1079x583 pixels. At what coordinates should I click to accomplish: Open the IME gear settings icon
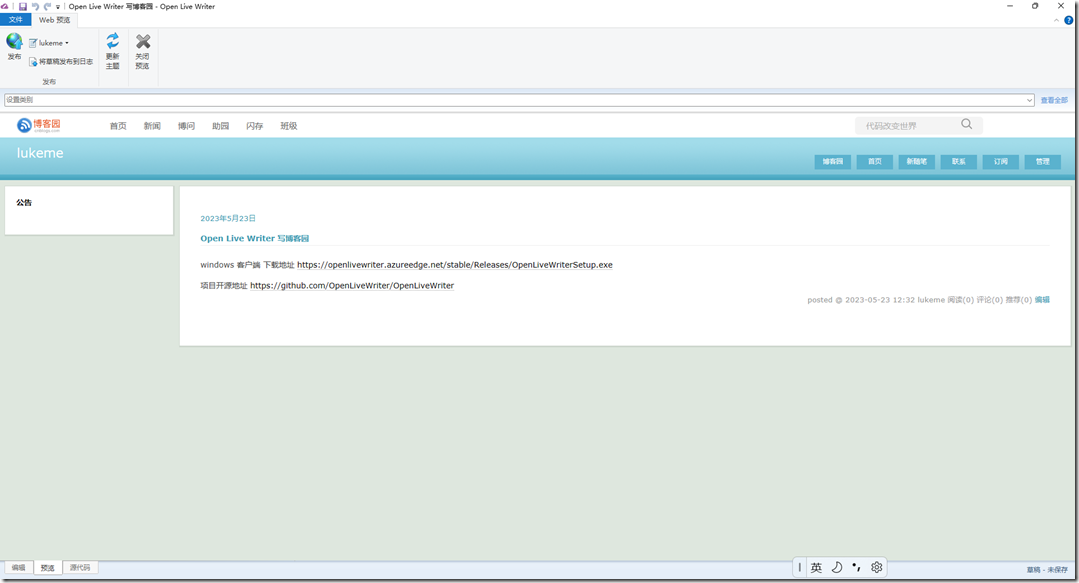coord(877,568)
